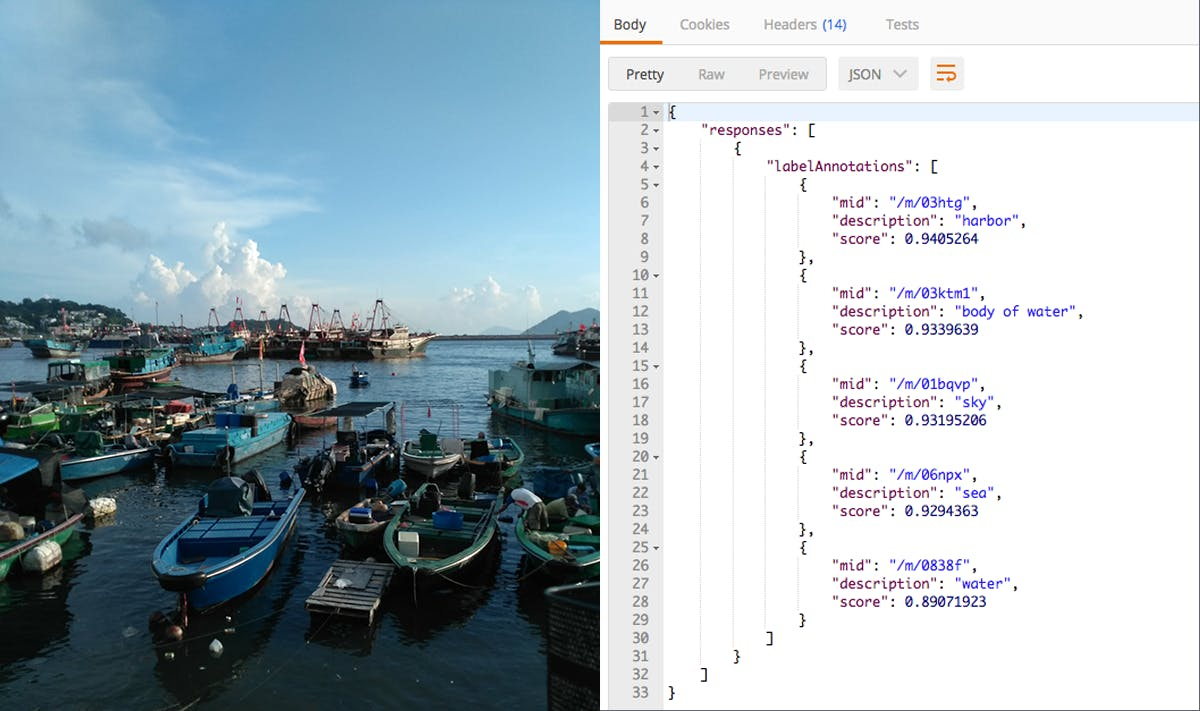Click the "harbor" description value
This screenshot has height=711, width=1200.
coord(986,221)
